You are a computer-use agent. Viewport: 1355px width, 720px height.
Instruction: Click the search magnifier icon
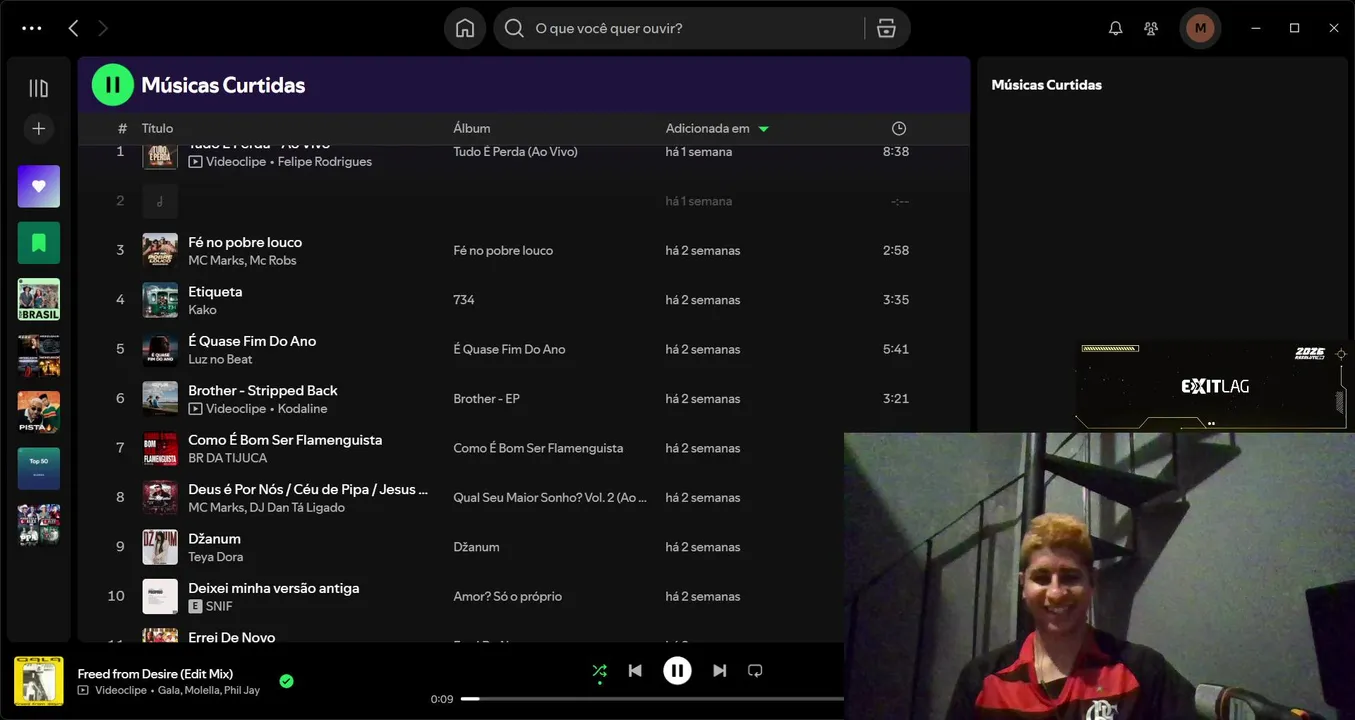tap(514, 28)
